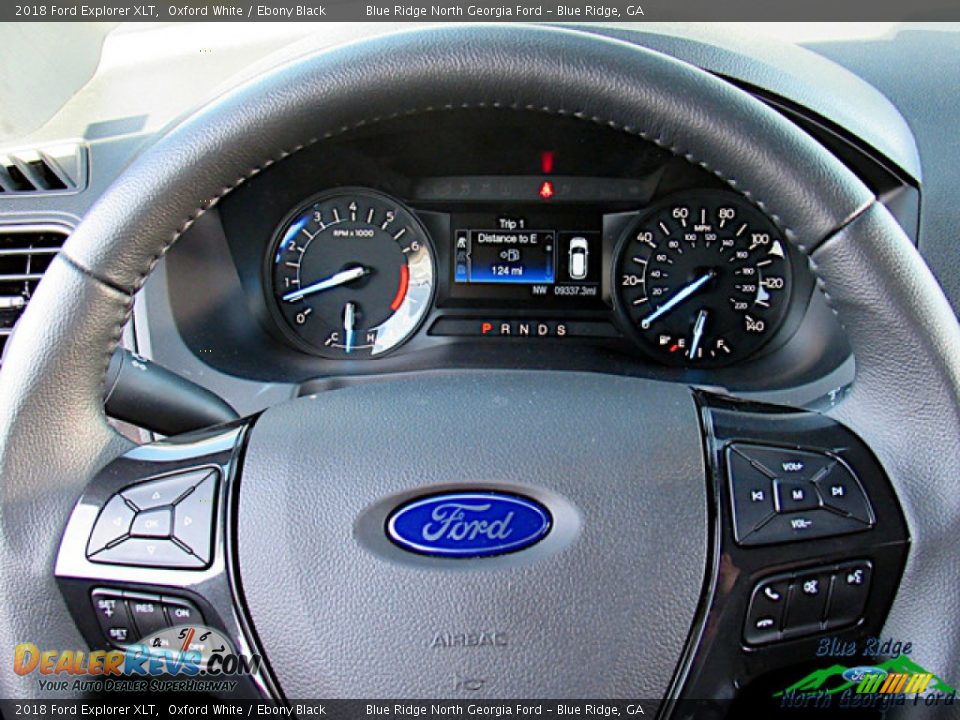
Task: Increase cruise speed with SET+ button
Action: pyautogui.click(x=107, y=607)
